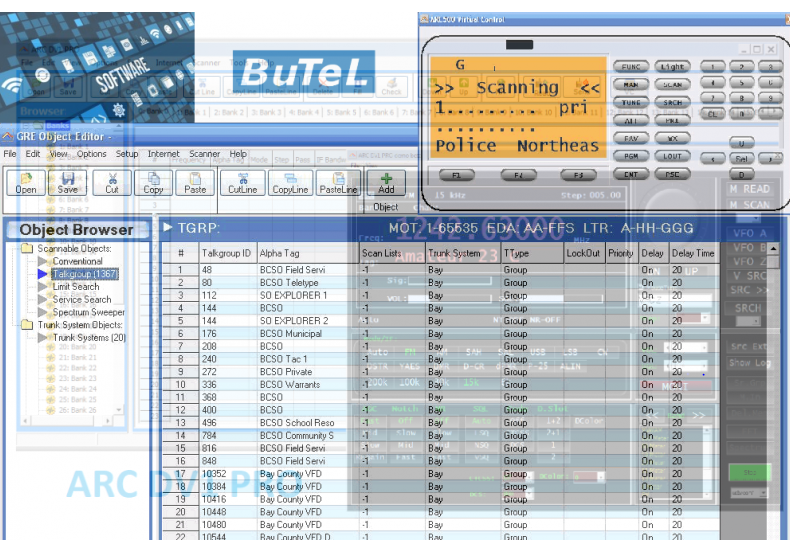The height and width of the screenshot is (555, 790).
Task: Click the Copy toolbar icon
Action: coord(153,181)
